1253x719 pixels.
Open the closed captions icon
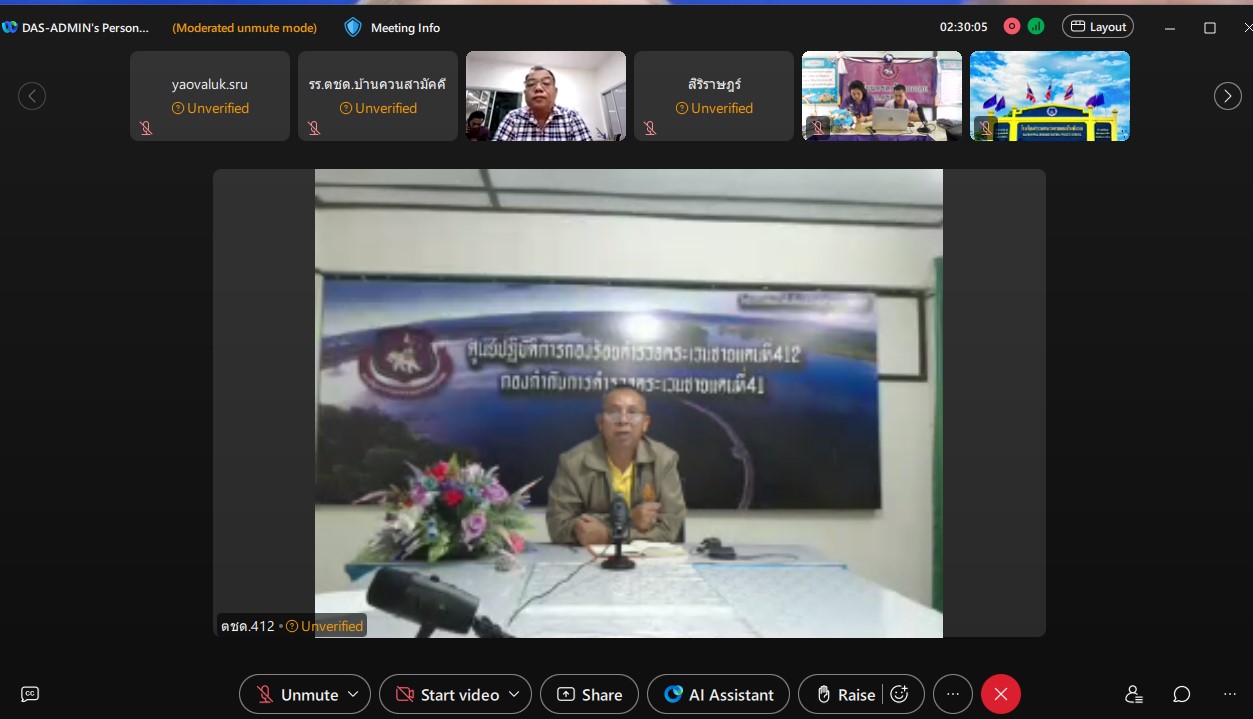[30, 694]
